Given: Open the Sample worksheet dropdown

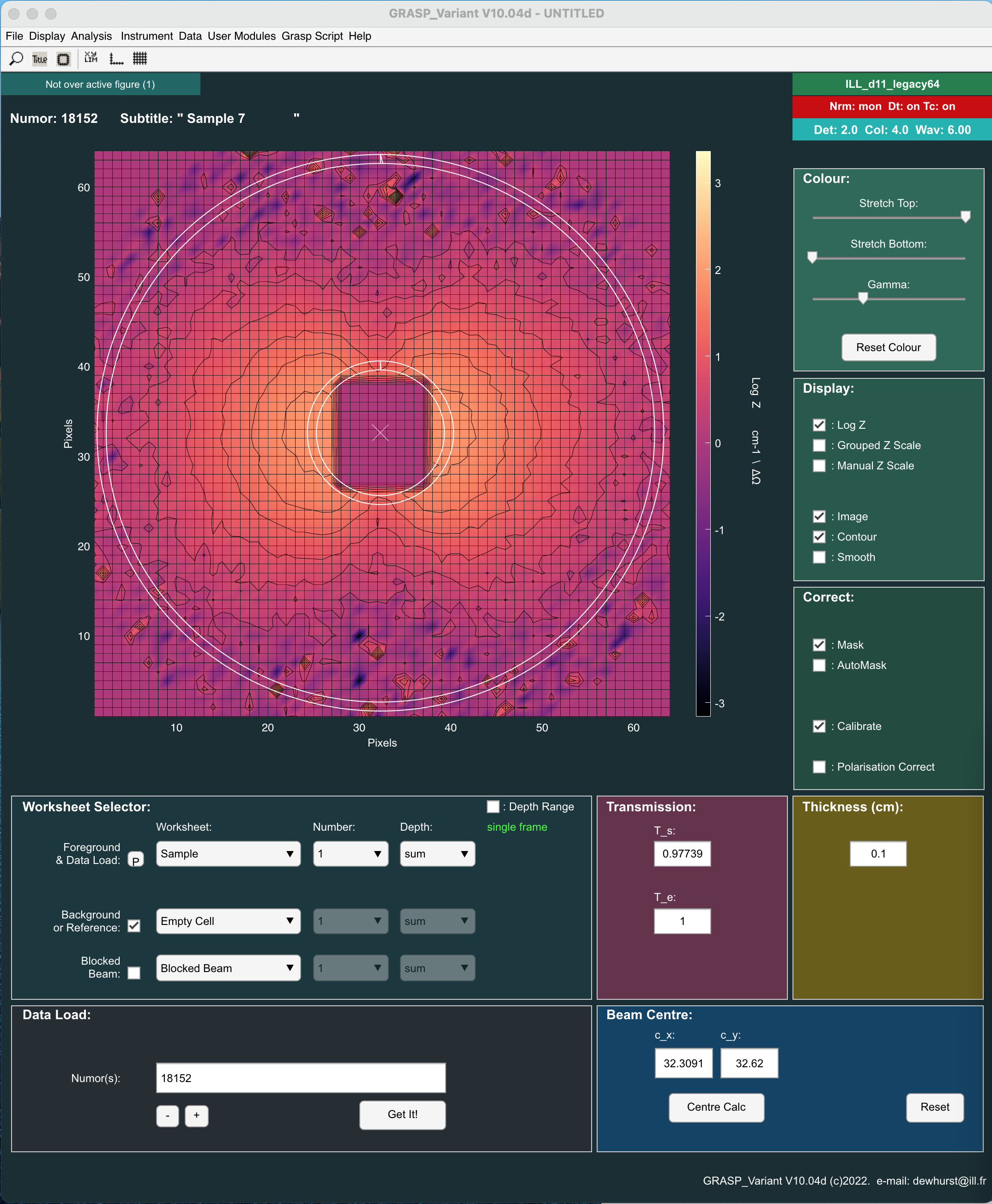Looking at the screenshot, I should coord(228,853).
